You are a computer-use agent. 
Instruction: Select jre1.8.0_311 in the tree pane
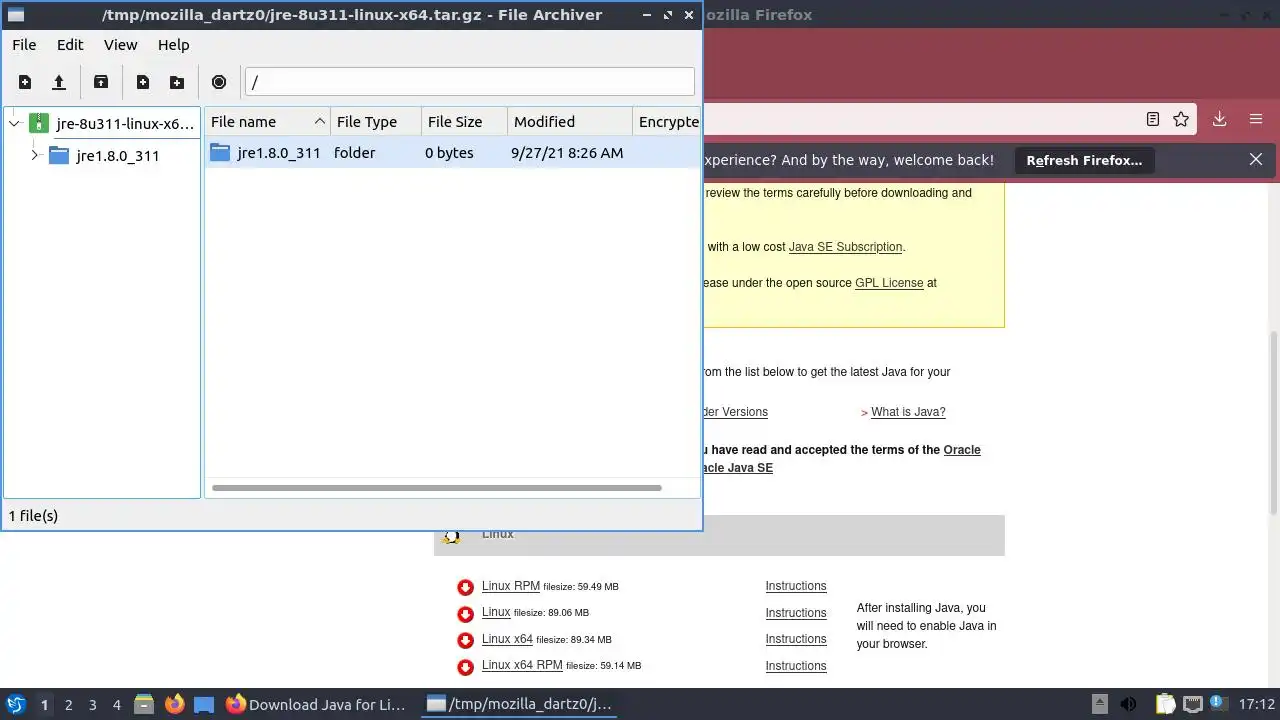tap(118, 156)
